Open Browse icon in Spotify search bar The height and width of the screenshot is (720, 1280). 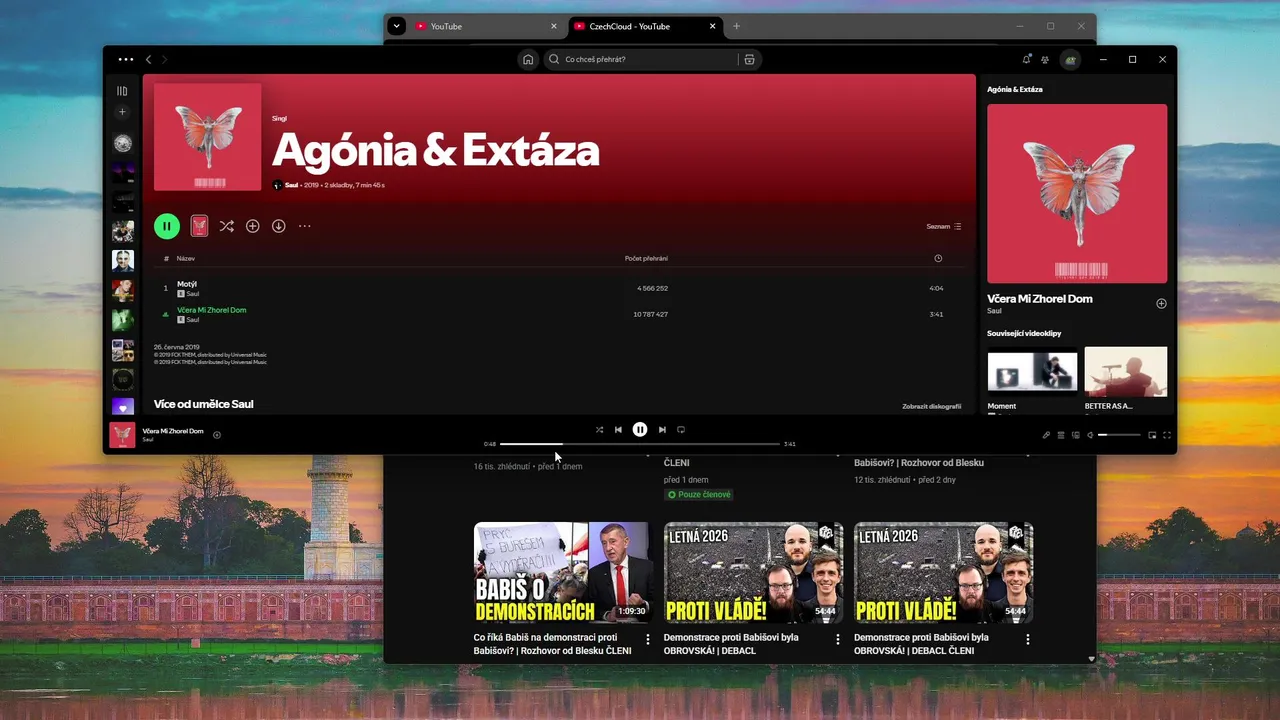[749, 60]
